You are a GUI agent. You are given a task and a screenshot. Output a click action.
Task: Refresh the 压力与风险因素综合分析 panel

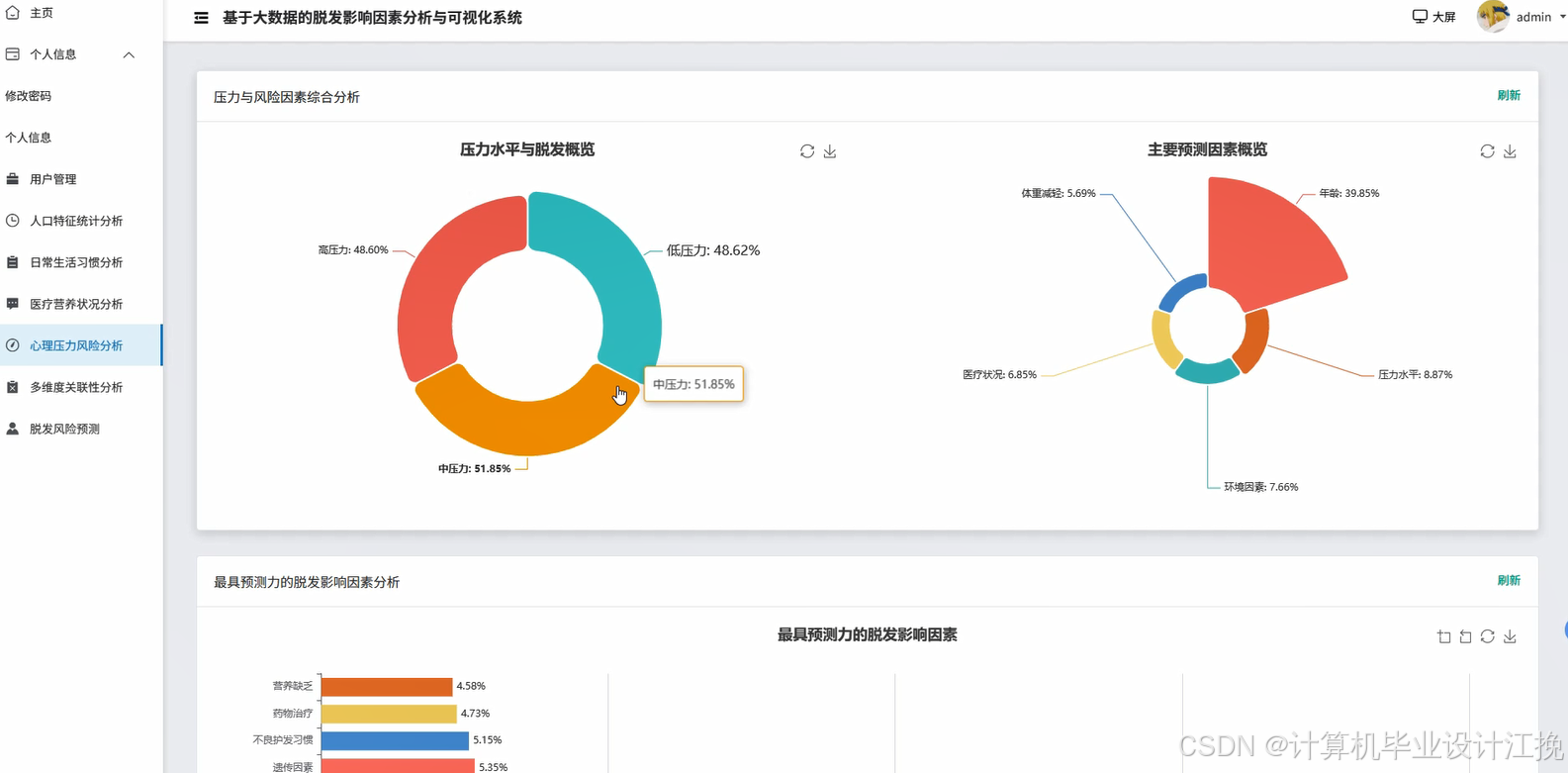[1508, 96]
